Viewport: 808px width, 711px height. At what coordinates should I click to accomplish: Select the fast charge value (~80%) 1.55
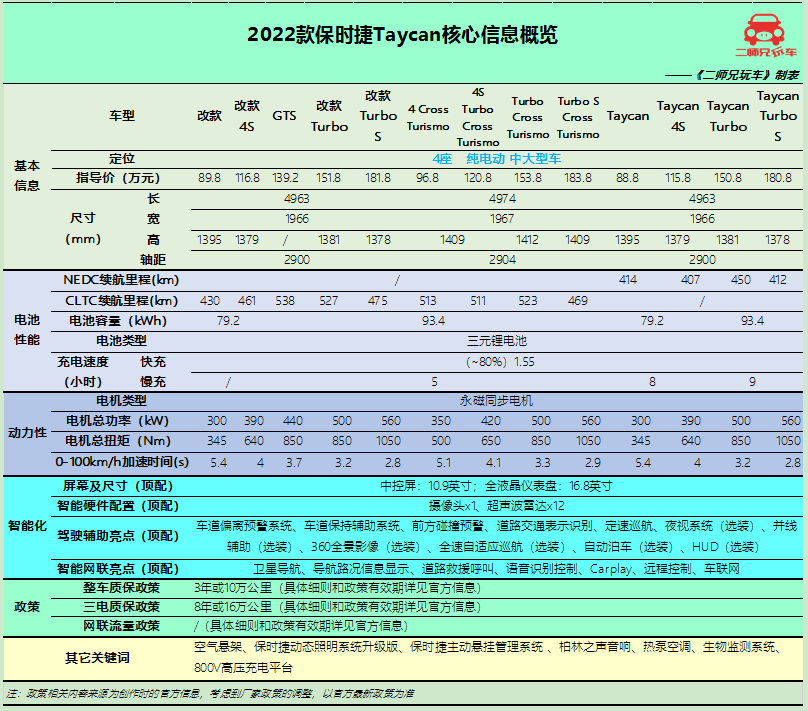point(500,362)
